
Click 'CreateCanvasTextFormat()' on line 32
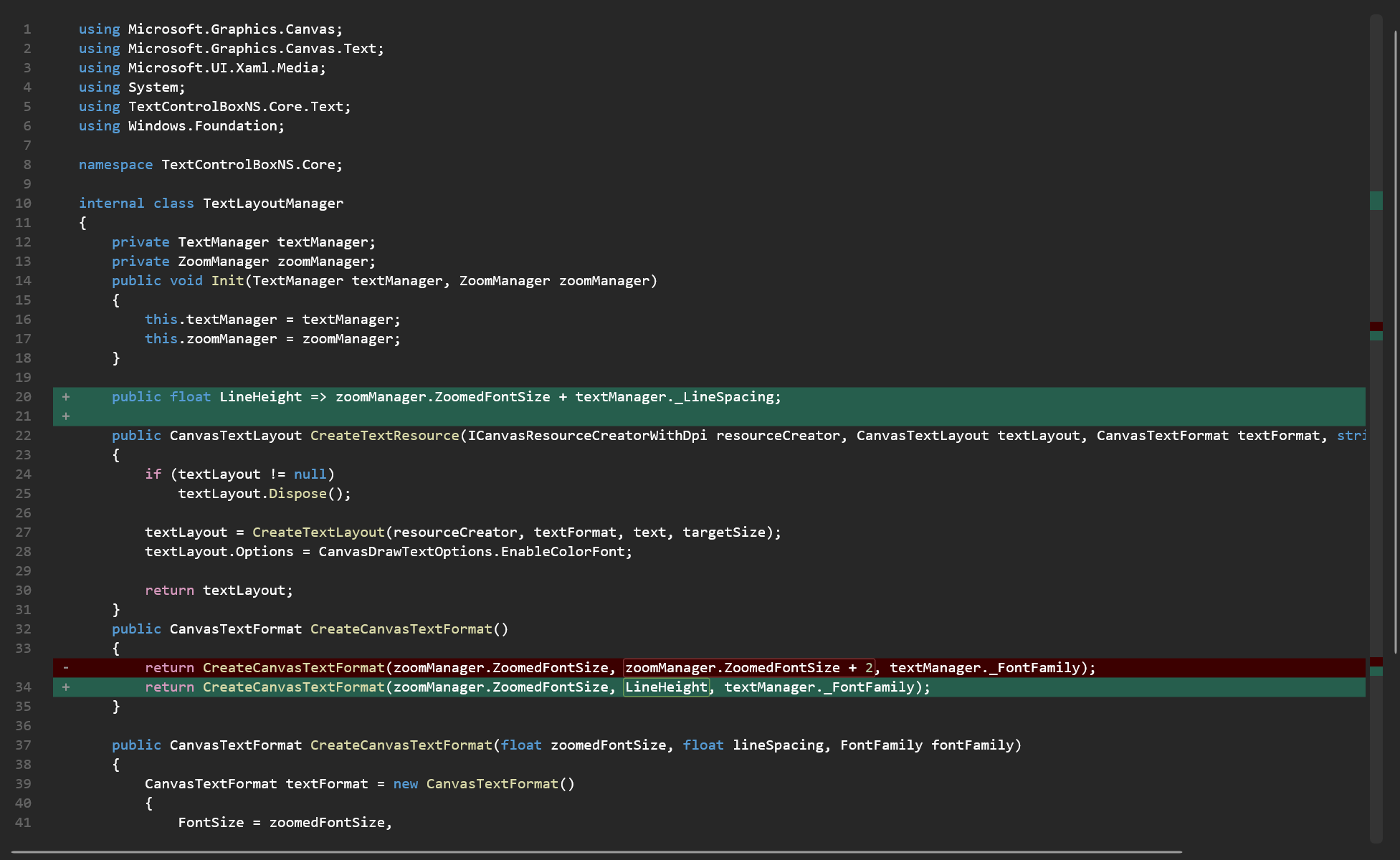coord(409,629)
